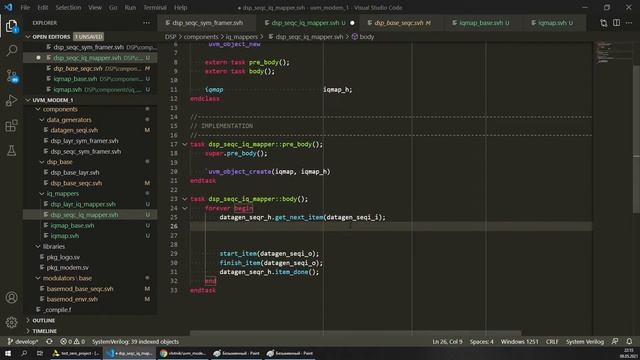
Task: Open the File menu
Action: [x=25, y=7]
